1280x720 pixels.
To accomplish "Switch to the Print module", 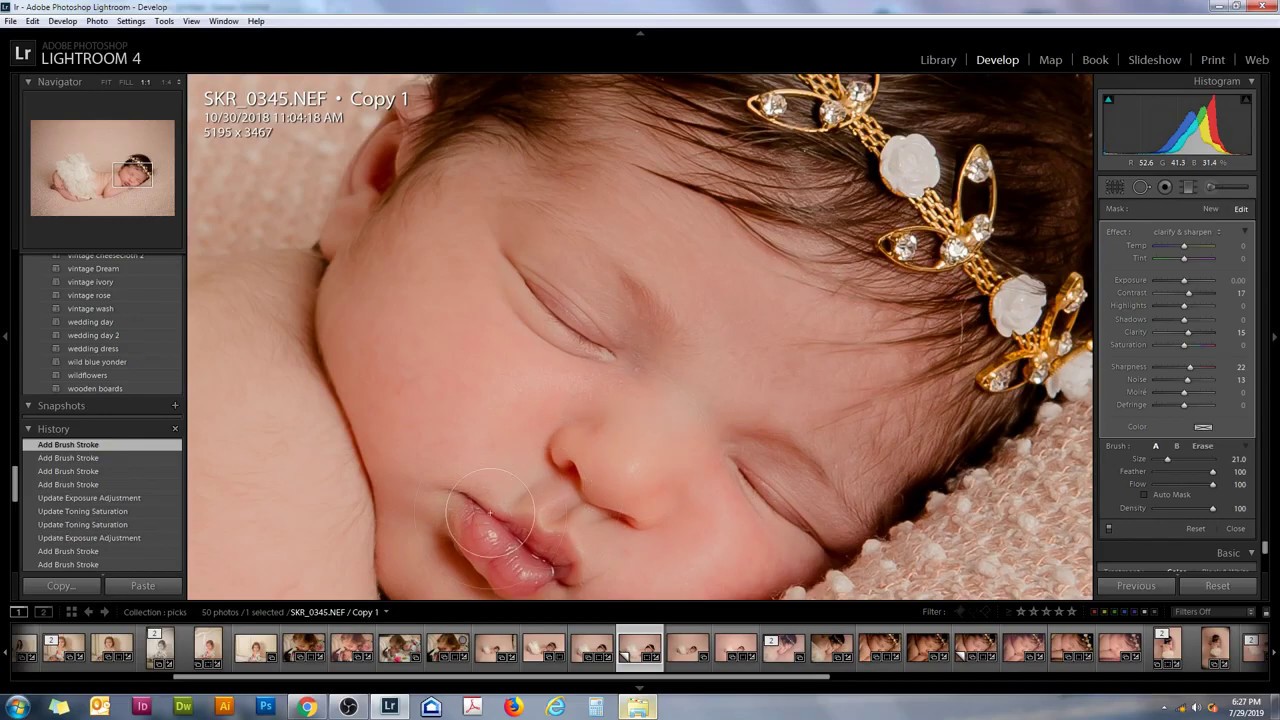I will pos(1213,60).
